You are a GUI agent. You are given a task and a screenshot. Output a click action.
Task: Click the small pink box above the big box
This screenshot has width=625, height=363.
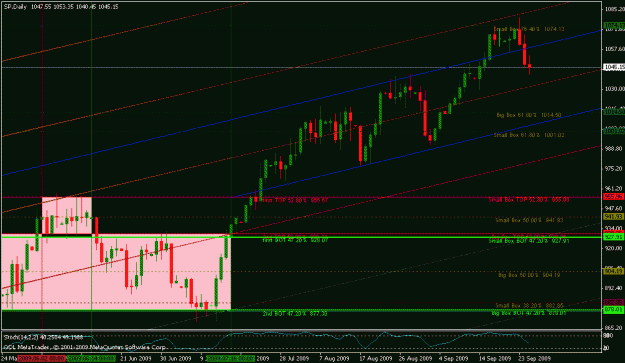(x=67, y=216)
